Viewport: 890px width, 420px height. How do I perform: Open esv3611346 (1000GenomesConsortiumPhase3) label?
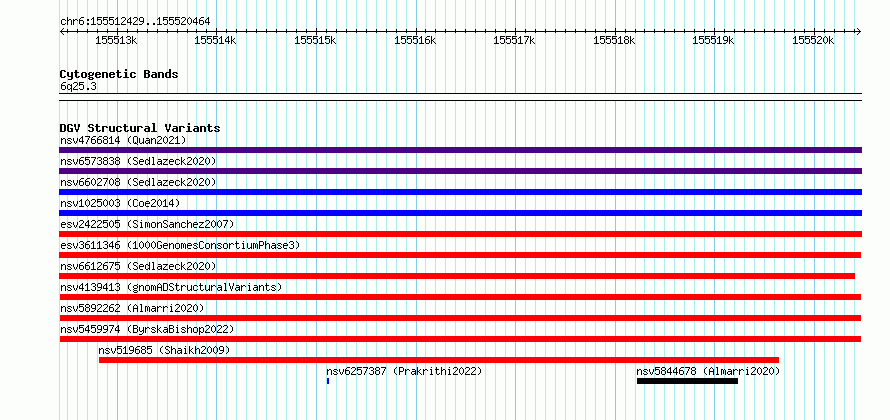[x=180, y=245]
